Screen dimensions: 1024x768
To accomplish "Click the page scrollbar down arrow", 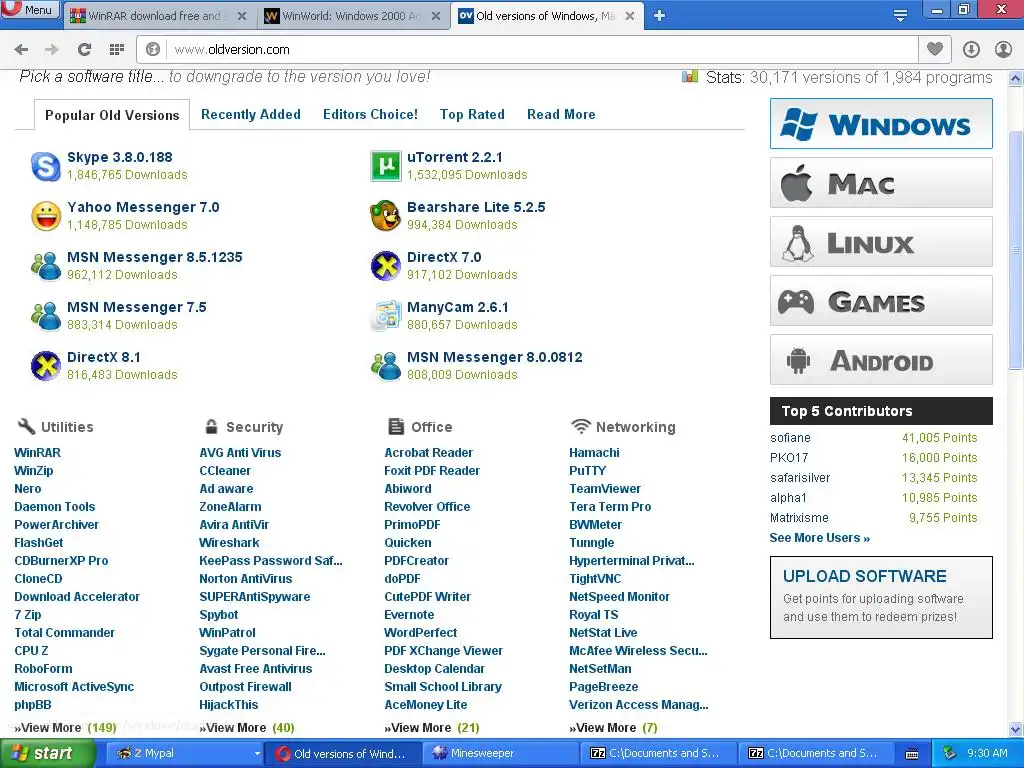I will [1016, 729].
